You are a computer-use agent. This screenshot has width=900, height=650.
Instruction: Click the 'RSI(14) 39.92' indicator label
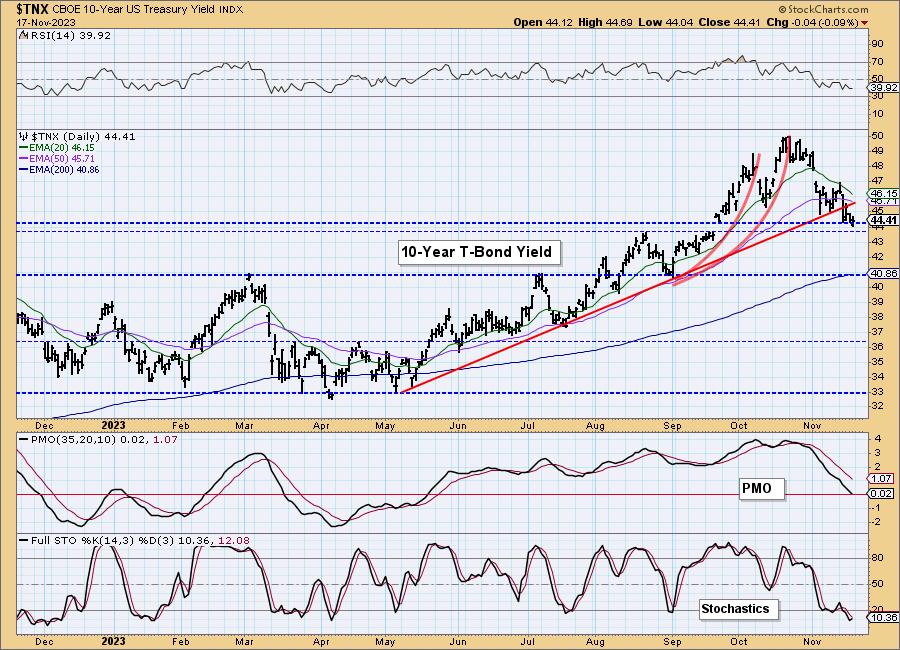pyautogui.click(x=69, y=35)
